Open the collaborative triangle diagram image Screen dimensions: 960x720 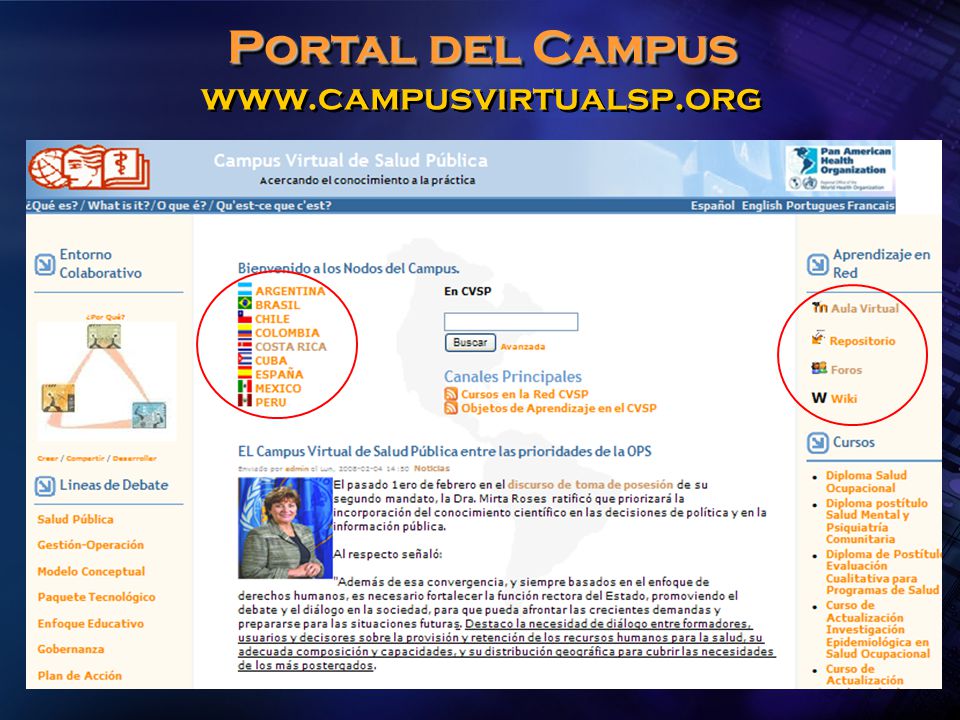click(x=107, y=381)
